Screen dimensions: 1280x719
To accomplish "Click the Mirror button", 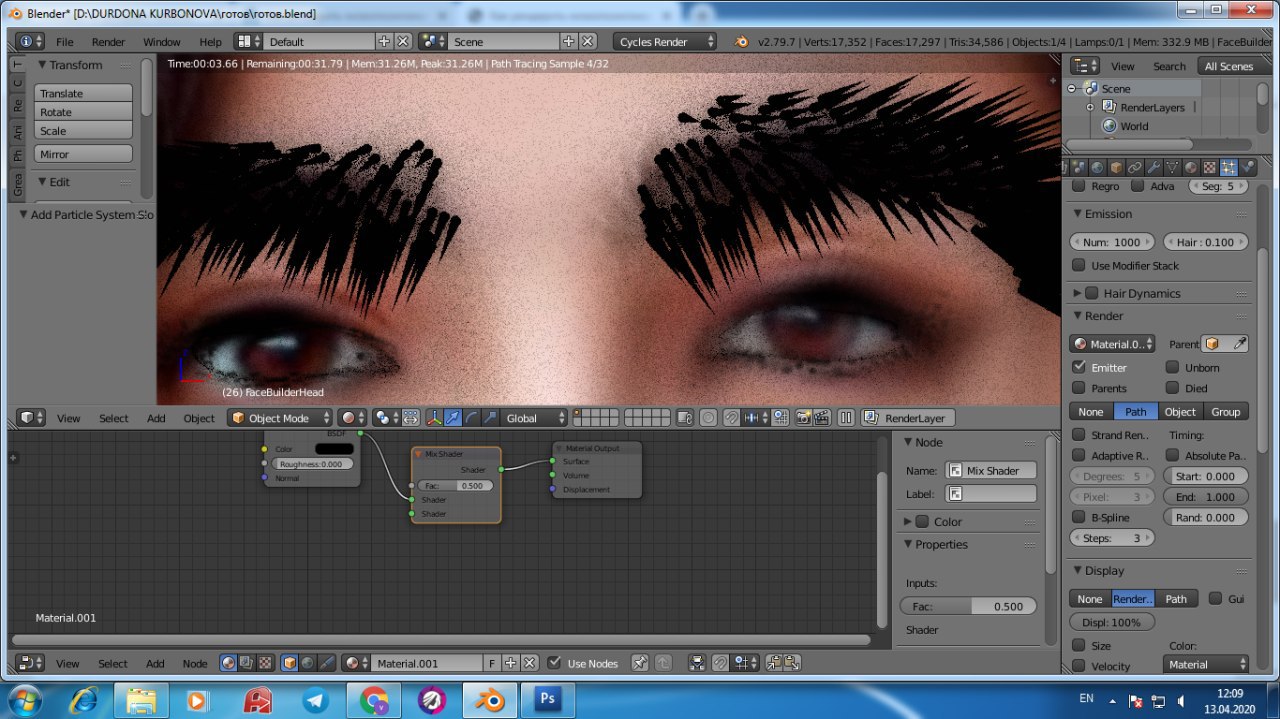I will pyautogui.click(x=84, y=155).
